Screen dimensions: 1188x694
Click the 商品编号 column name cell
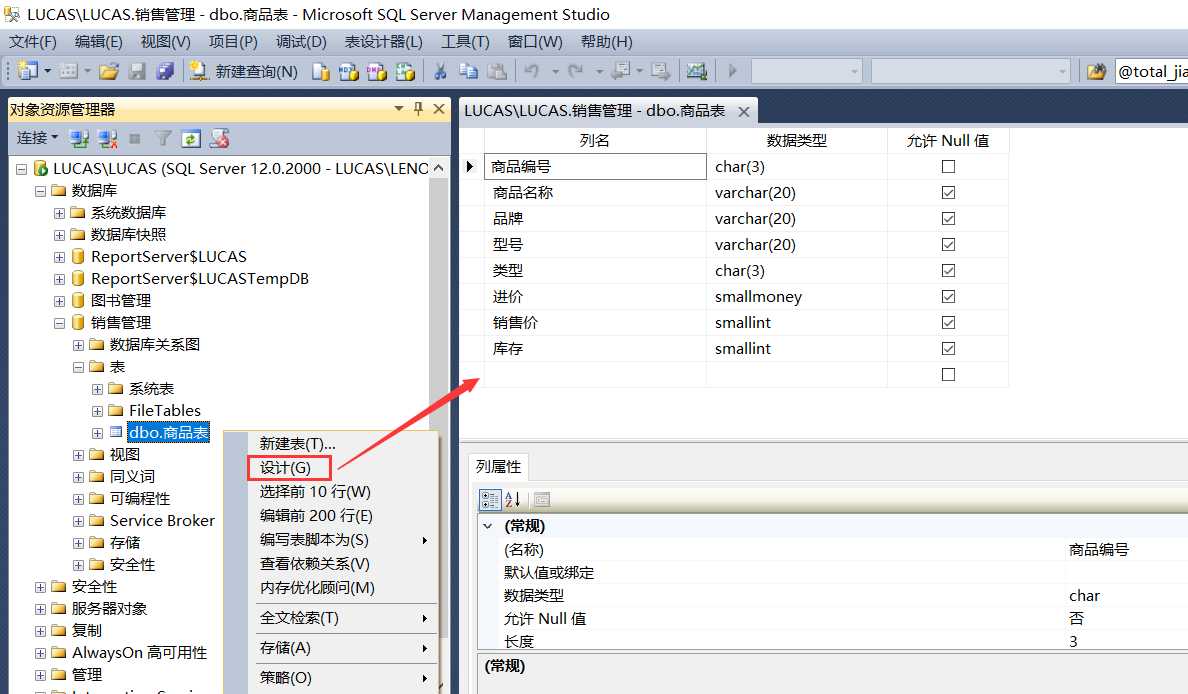tap(596, 167)
